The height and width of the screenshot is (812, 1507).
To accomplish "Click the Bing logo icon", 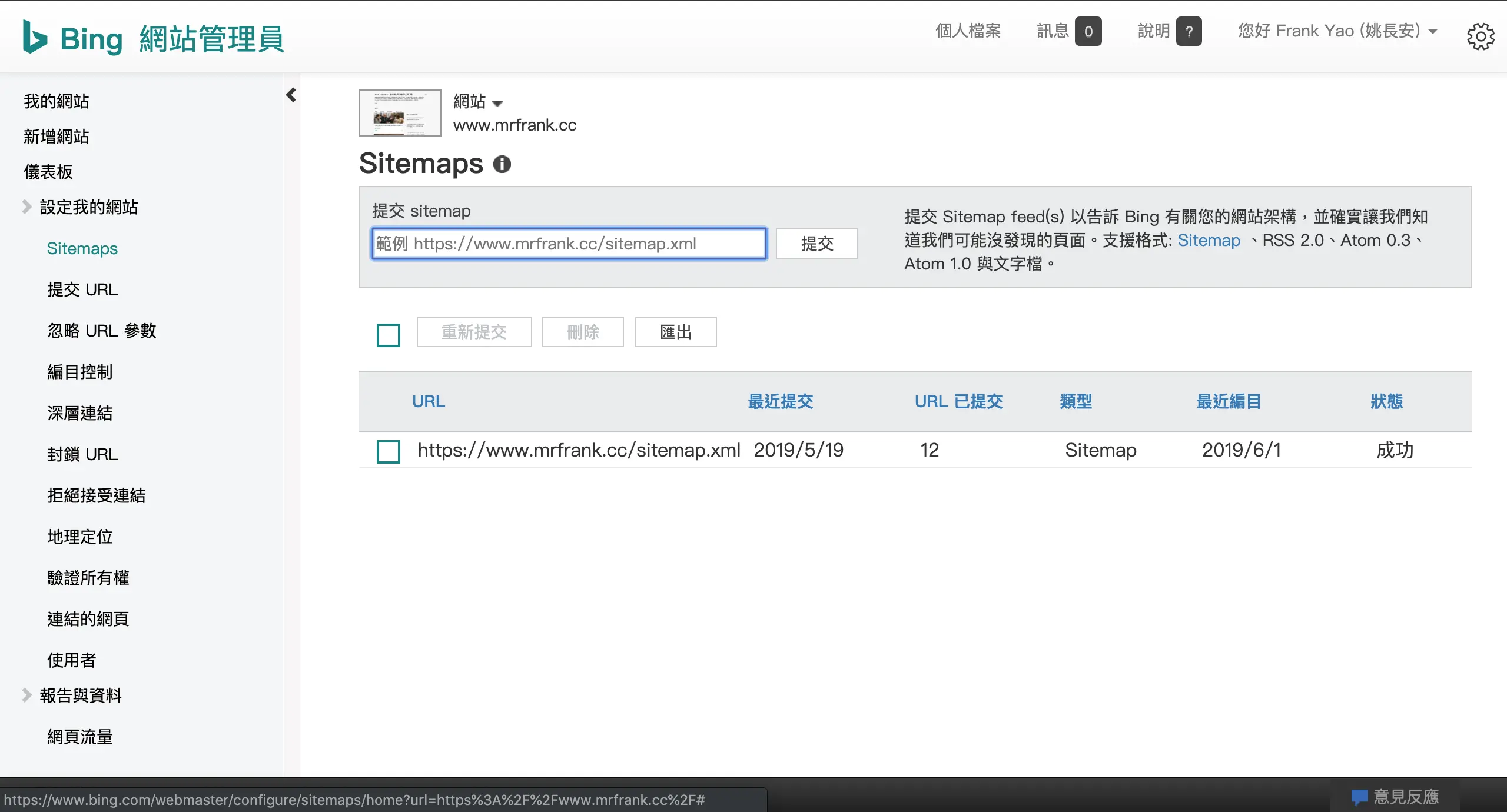I will point(35,36).
